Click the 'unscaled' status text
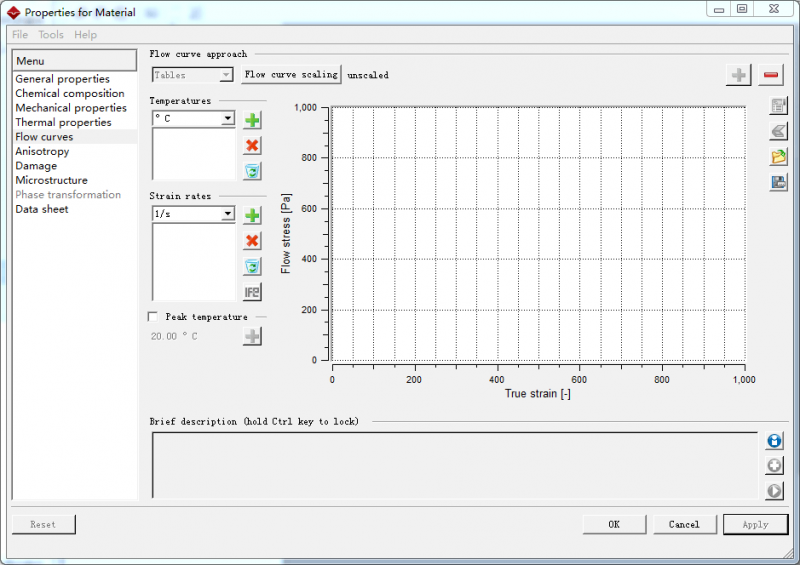 coord(368,75)
